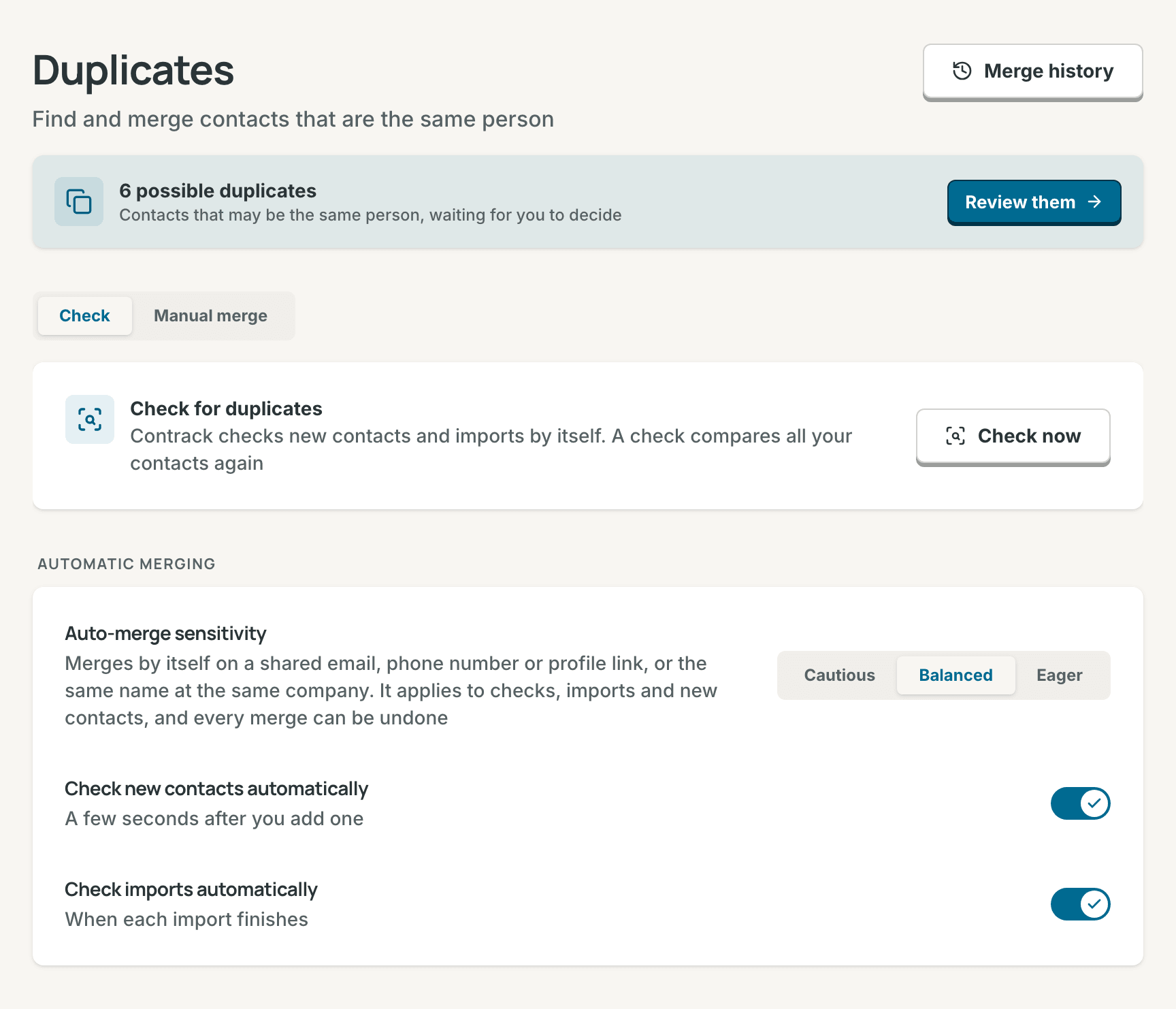The image size is (1176, 1009).
Task: Click 'Check imports automatically' label
Action: [191, 889]
